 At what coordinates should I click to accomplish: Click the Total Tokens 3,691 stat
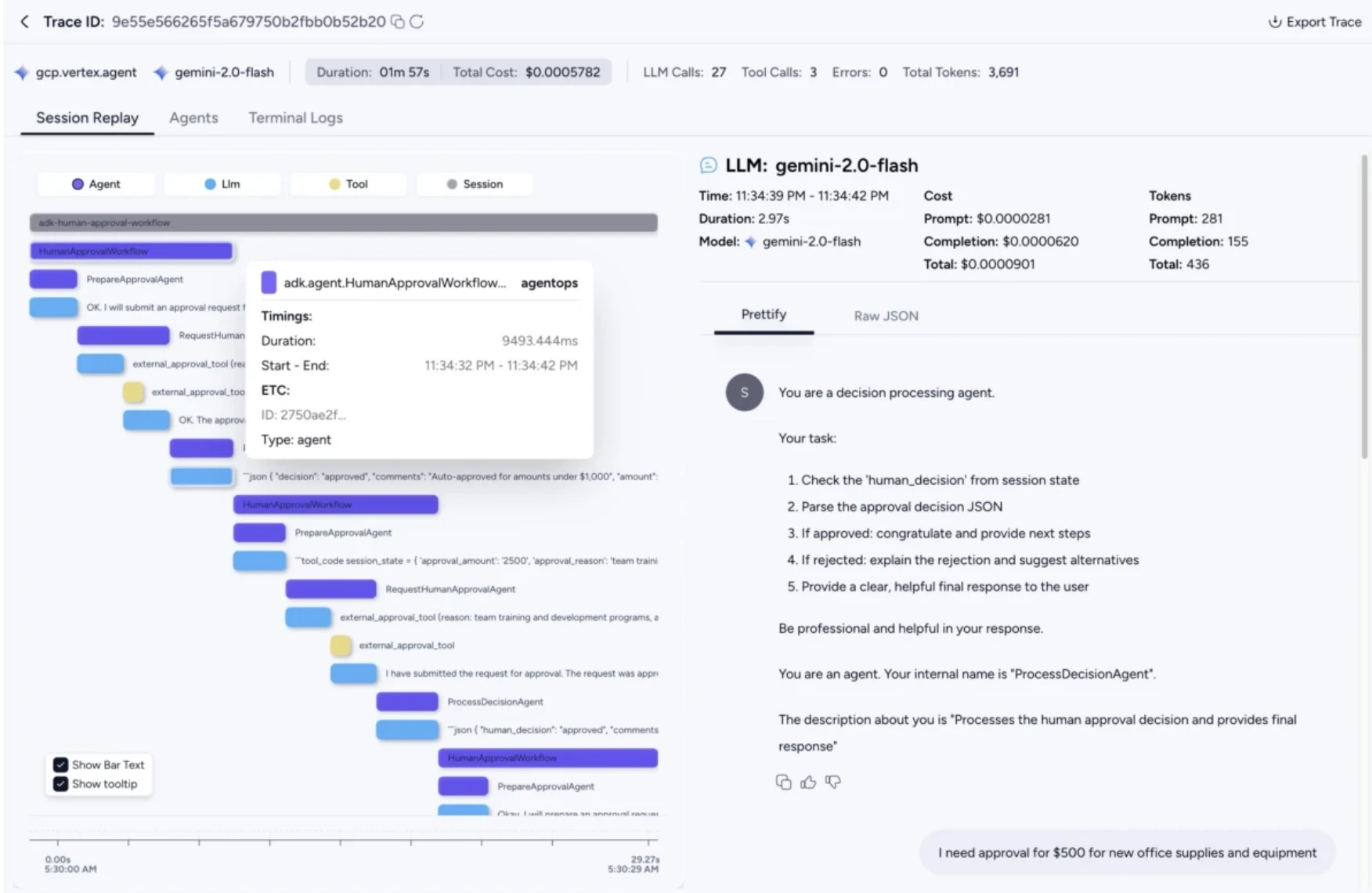point(960,72)
